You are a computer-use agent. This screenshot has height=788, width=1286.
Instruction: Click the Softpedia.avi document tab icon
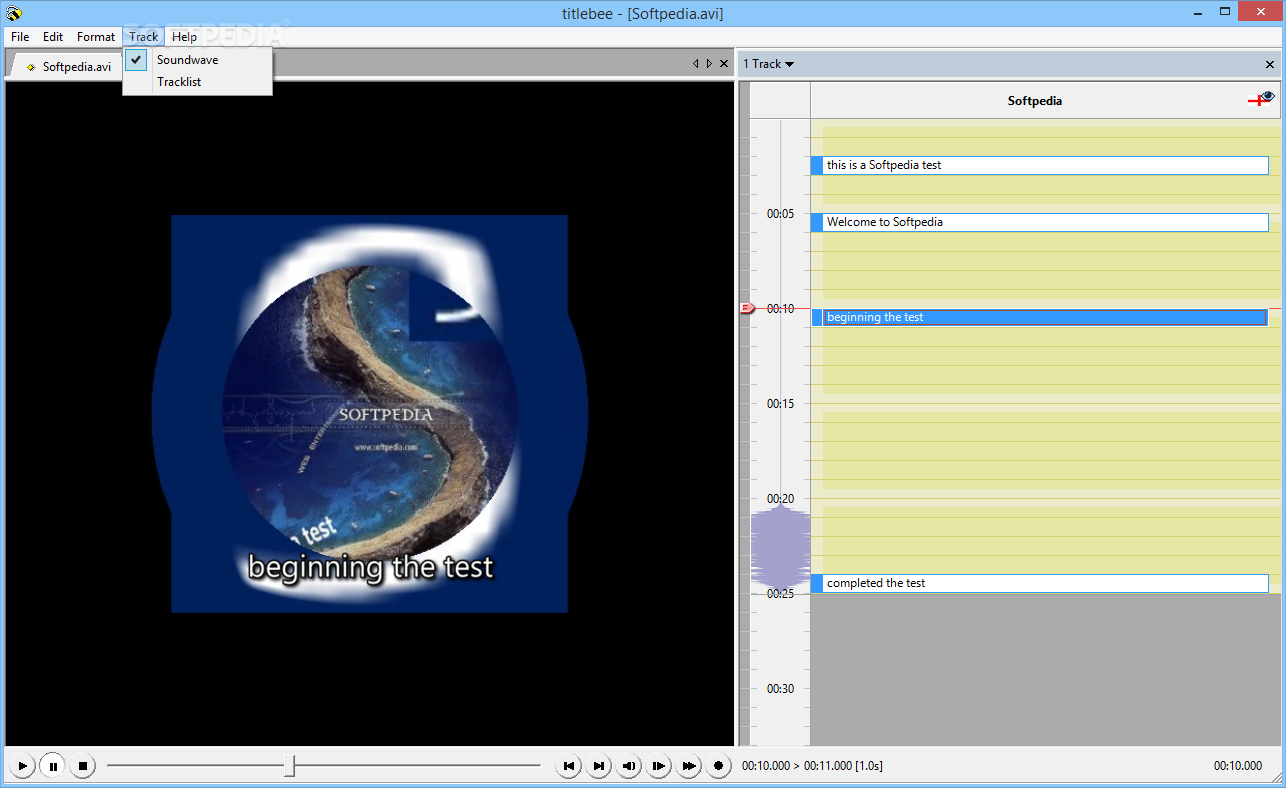(x=31, y=67)
